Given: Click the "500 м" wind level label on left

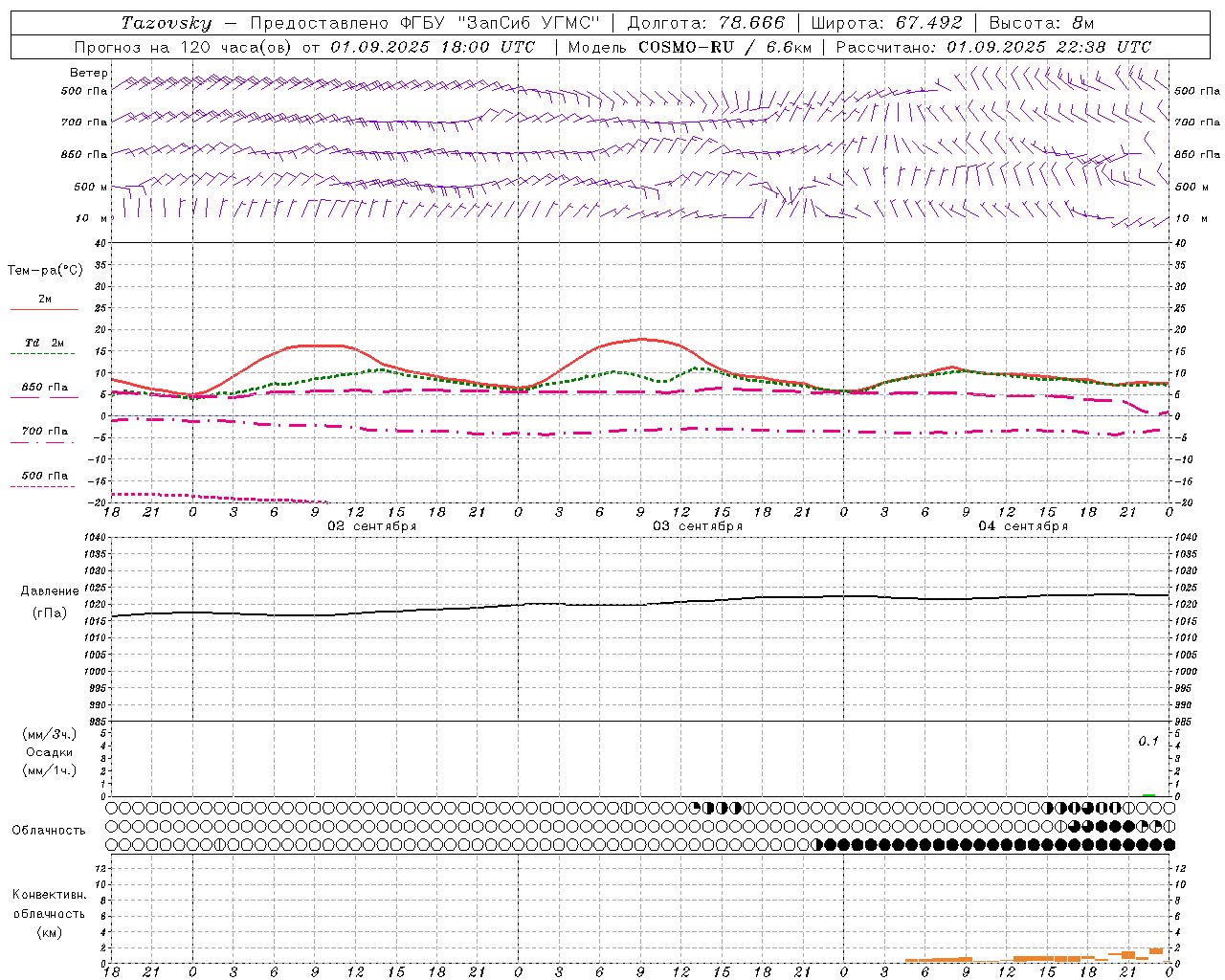Looking at the screenshot, I should 91,187.
